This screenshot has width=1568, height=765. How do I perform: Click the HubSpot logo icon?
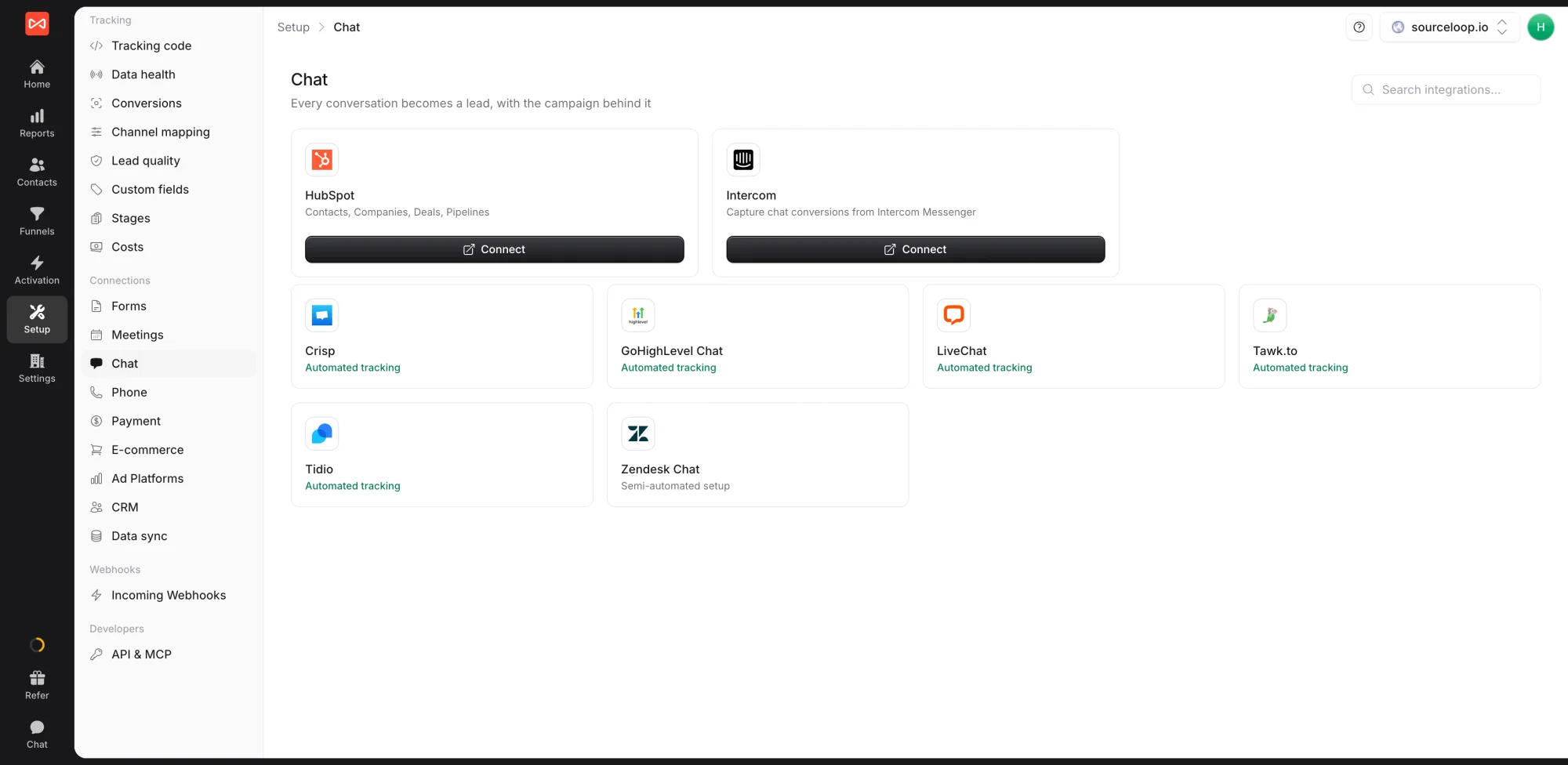coord(321,160)
